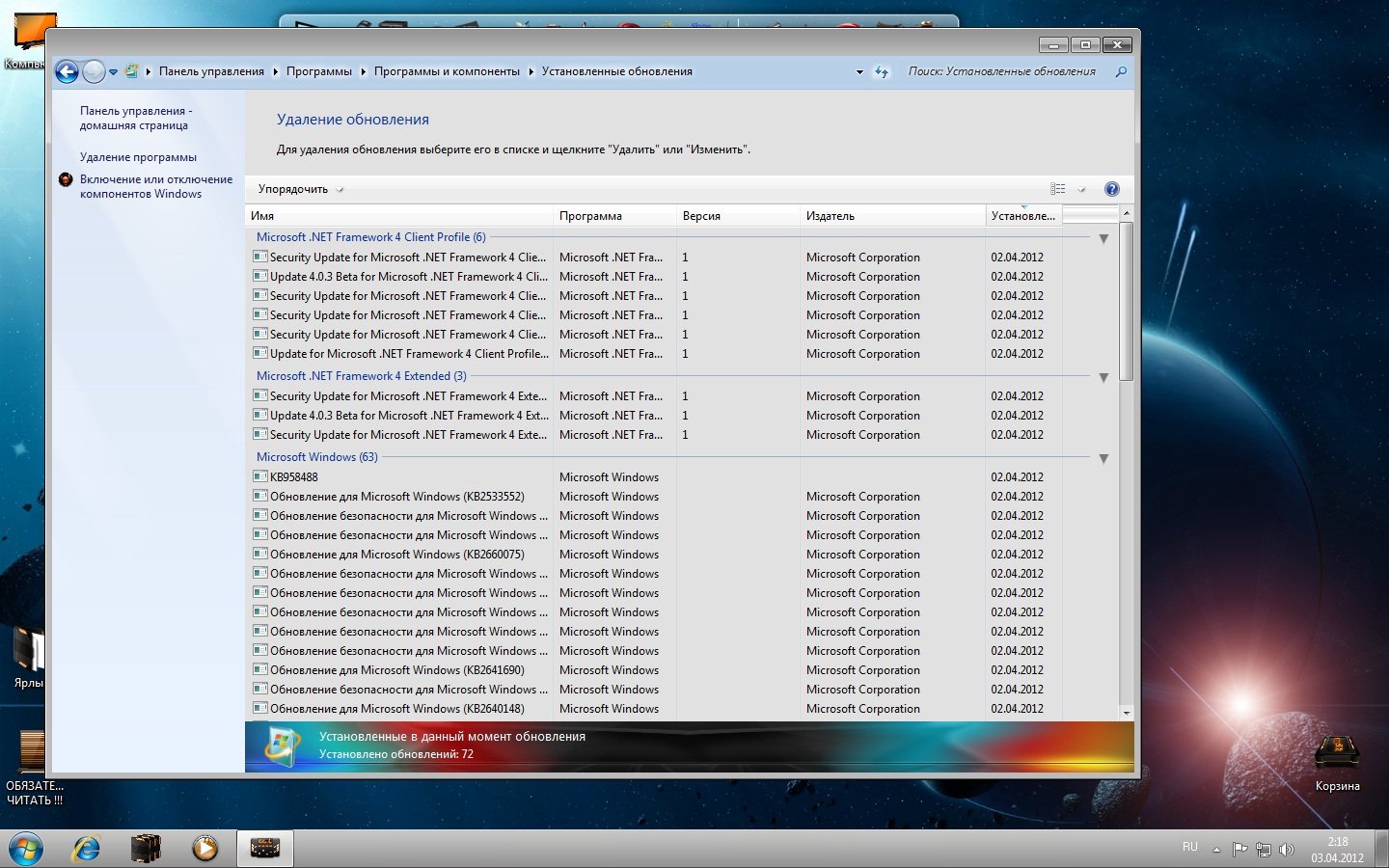Click the icon next to KB958488

(259, 476)
